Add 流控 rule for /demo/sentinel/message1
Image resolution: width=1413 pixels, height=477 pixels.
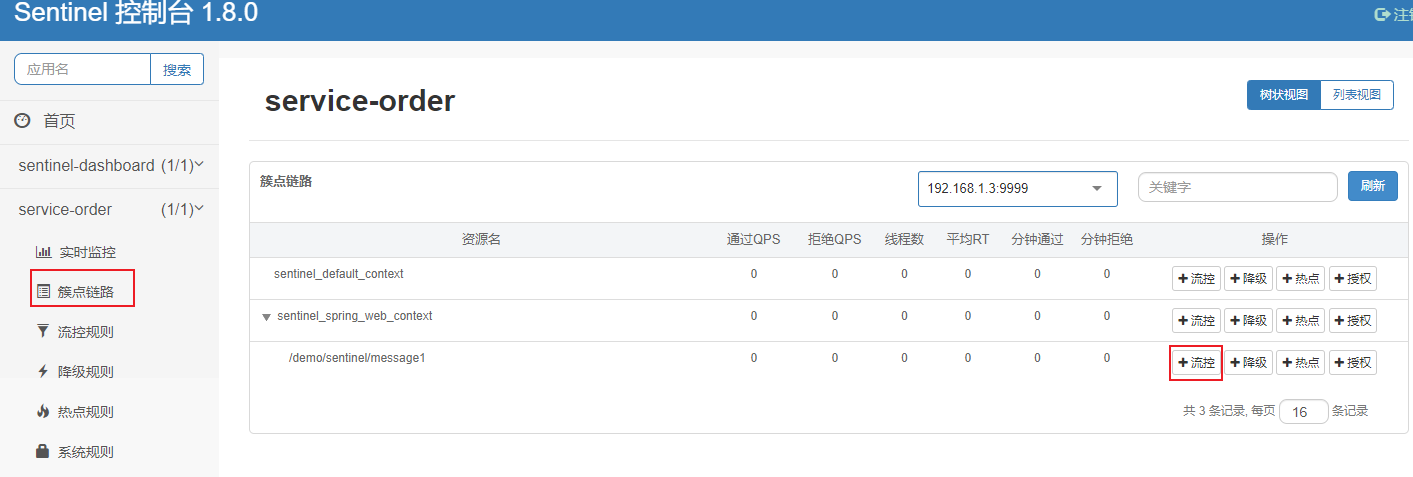pyautogui.click(x=1196, y=362)
